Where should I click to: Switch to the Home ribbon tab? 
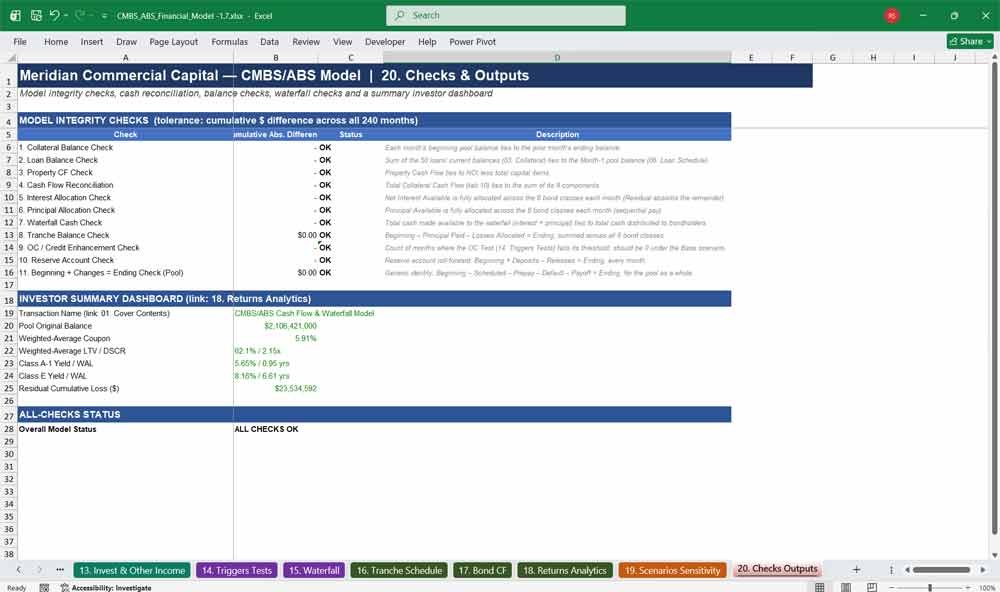pos(56,41)
